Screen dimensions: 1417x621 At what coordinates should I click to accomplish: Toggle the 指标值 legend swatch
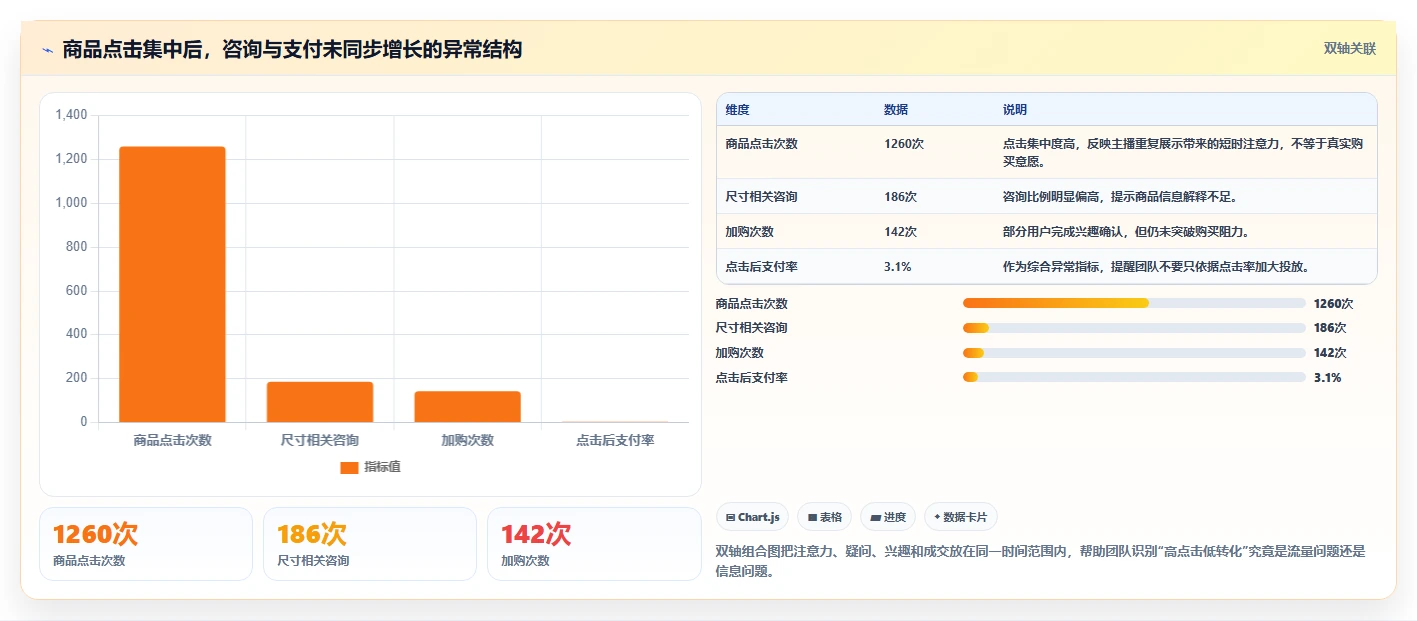[x=349, y=467]
